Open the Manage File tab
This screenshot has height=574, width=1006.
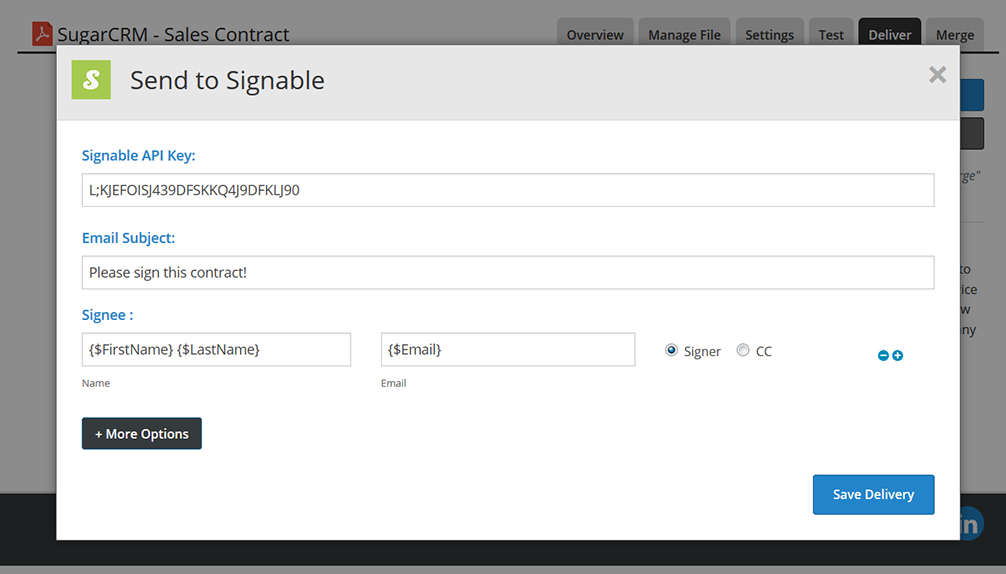[684, 34]
